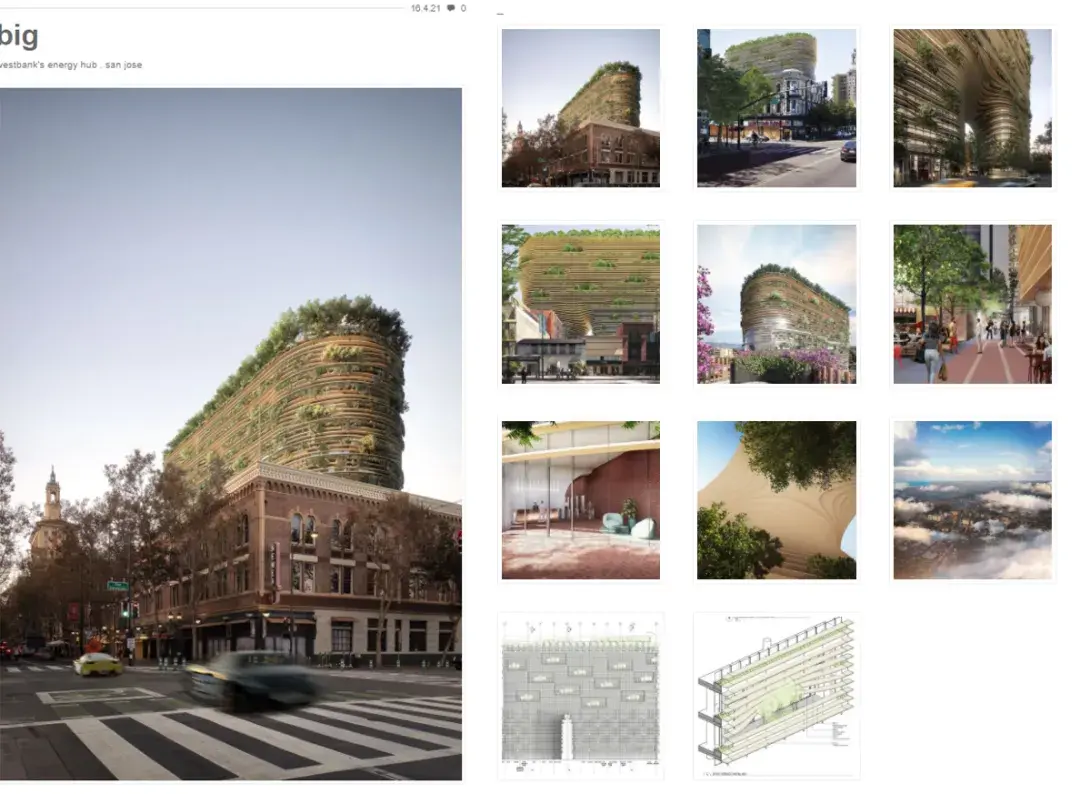
Task: Open thumbnail with purple flowering trees foreground
Action: click(x=776, y=304)
